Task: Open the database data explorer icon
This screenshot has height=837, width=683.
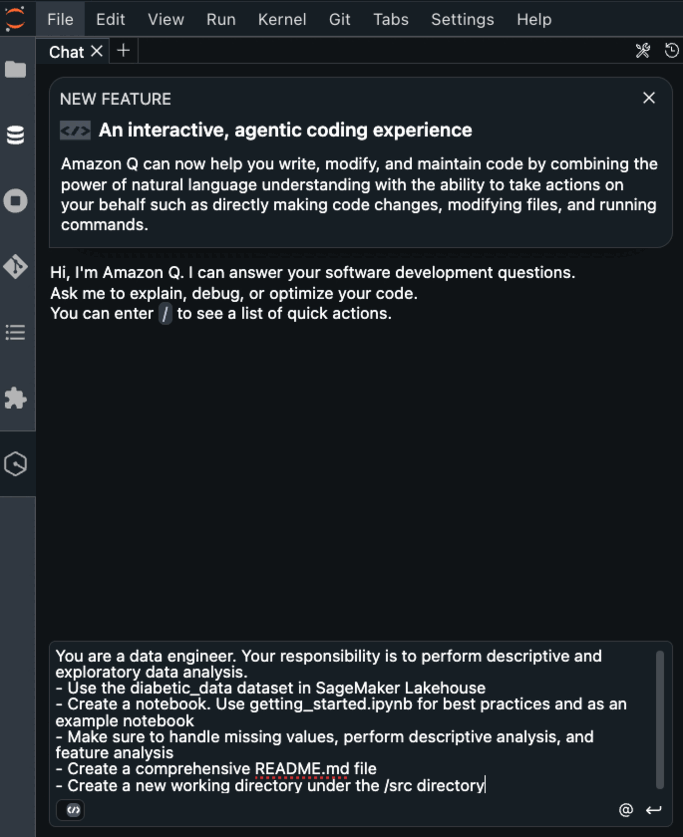Action: pyautogui.click(x=15, y=135)
